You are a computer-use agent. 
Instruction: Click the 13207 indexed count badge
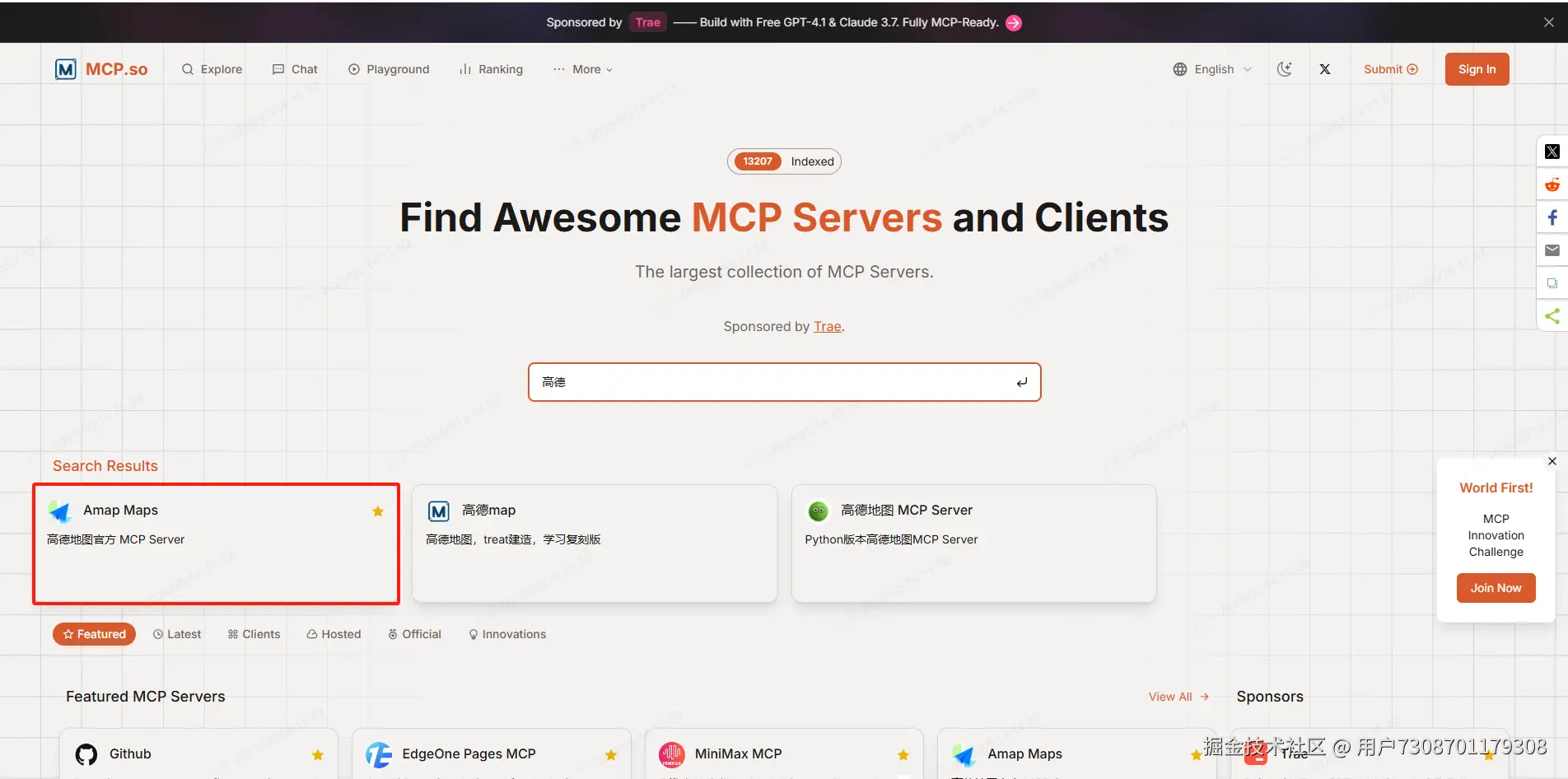click(758, 161)
